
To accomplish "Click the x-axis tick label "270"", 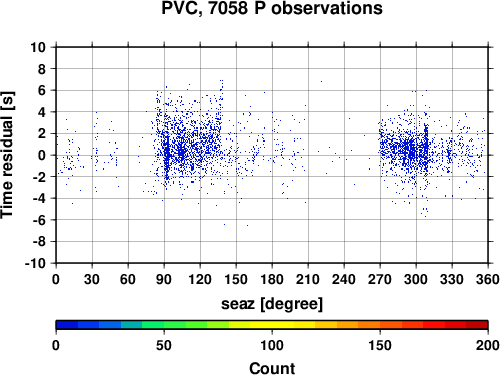I will 380,279.
